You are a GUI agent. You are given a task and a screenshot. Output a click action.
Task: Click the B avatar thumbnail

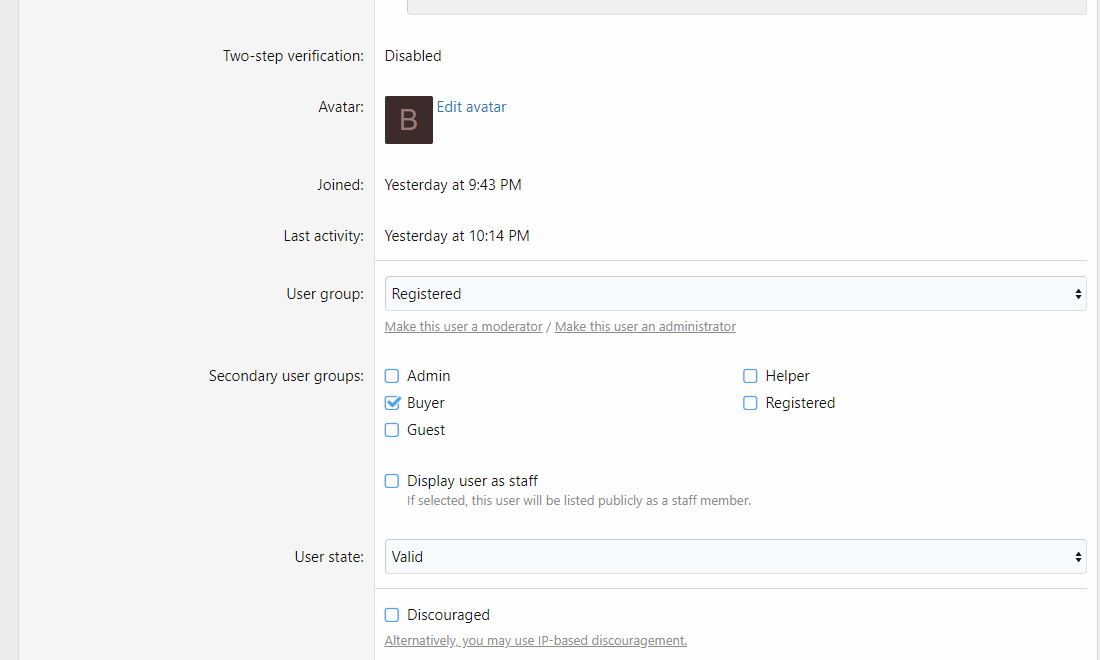coord(408,120)
